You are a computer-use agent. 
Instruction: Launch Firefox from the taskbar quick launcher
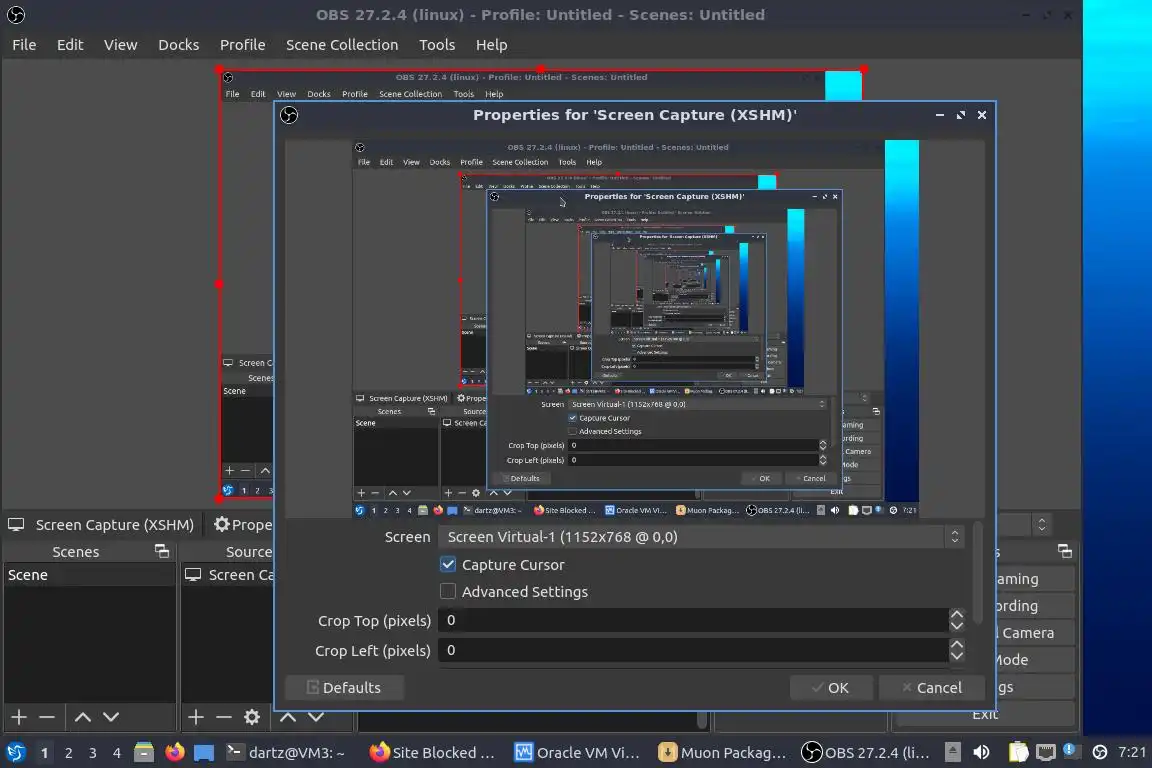click(175, 753)
